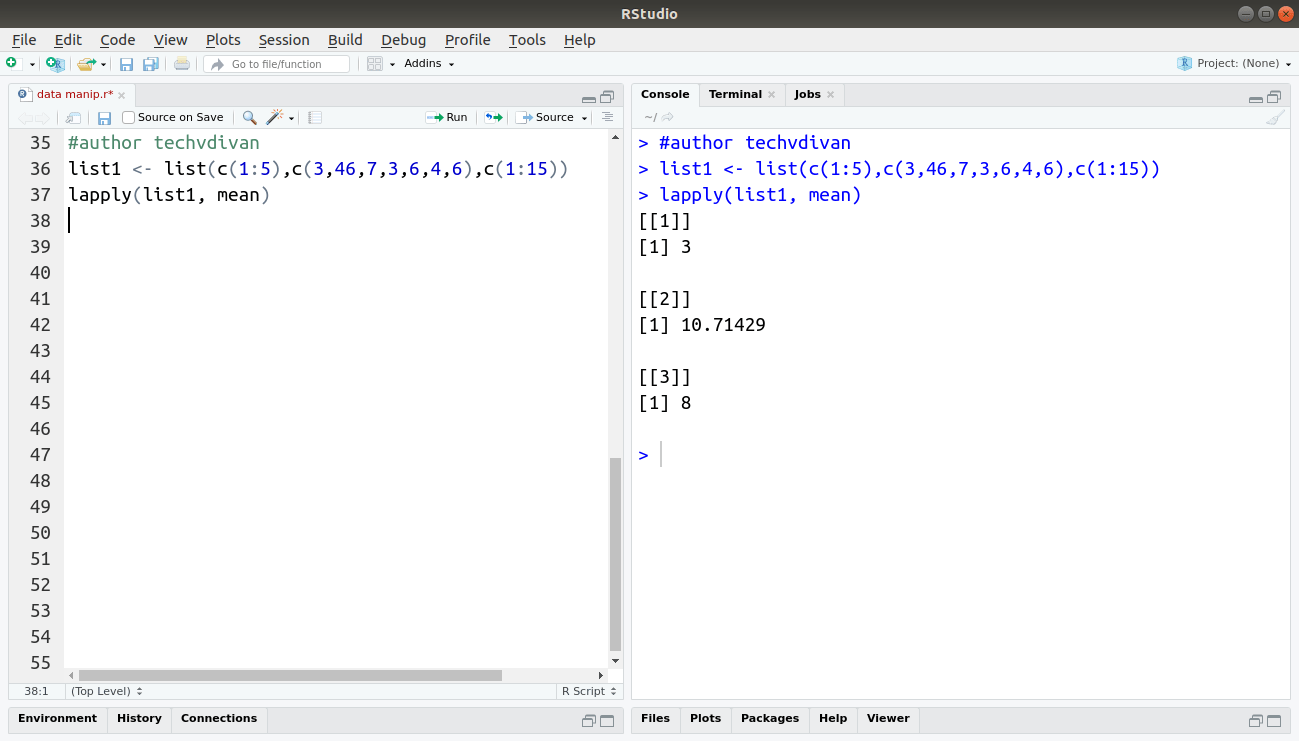Toggle the document outline icon
This screenshot has height=741, width=1299.
607,117
